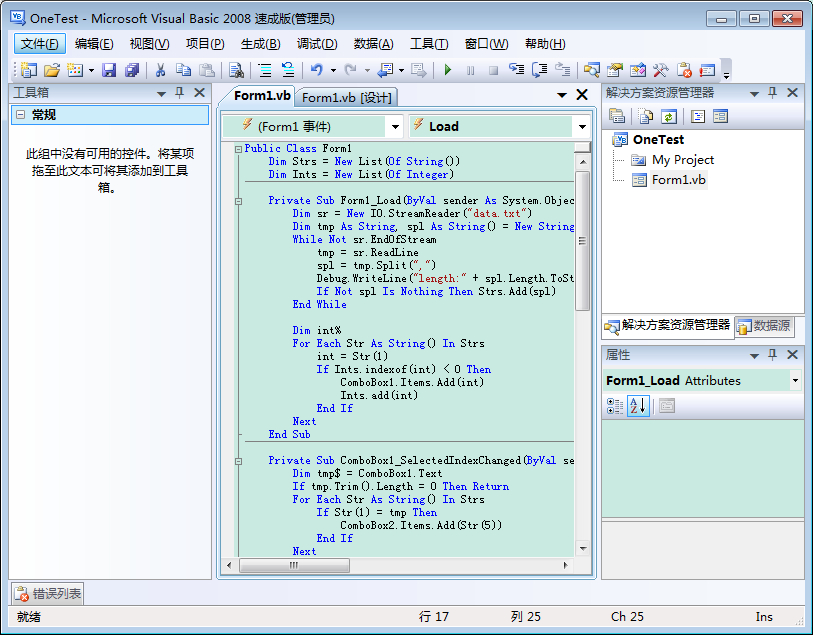Toggle alphabetical sort in Properties panel

pos(638,405)
